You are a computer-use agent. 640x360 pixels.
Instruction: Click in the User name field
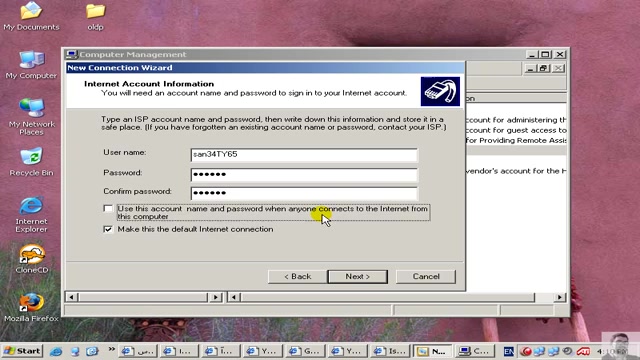tap(304, 155)
